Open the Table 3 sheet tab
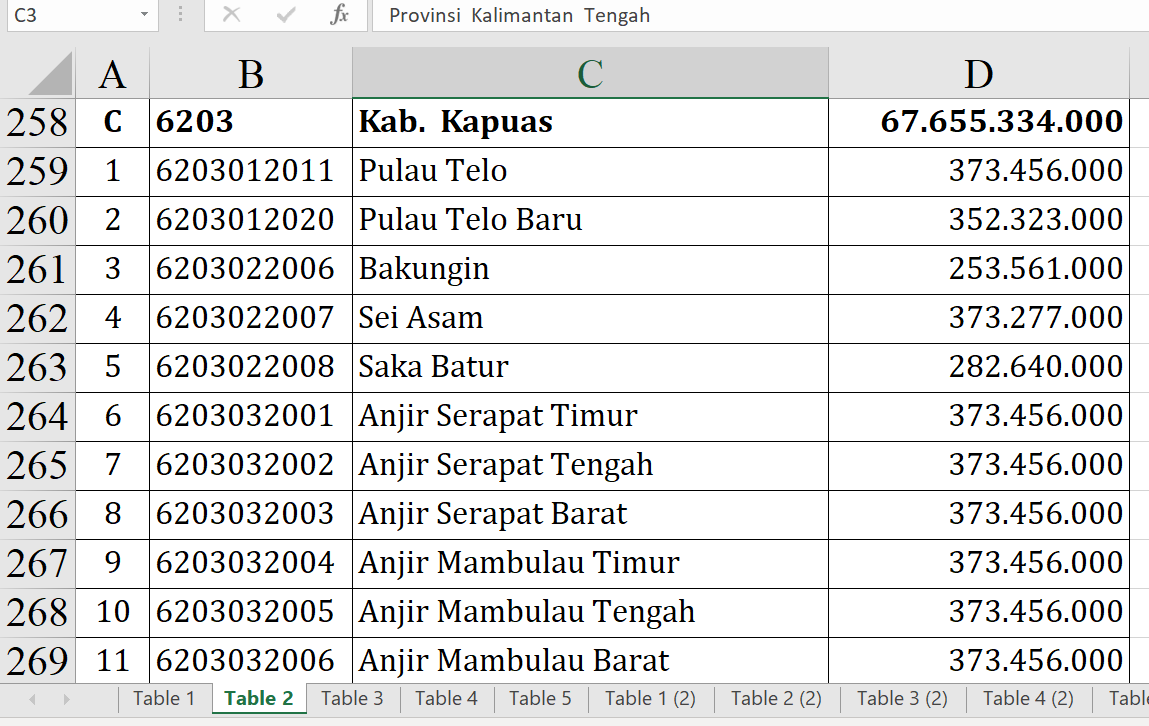This screenshot has width=1149, height=726. (352, 698)
